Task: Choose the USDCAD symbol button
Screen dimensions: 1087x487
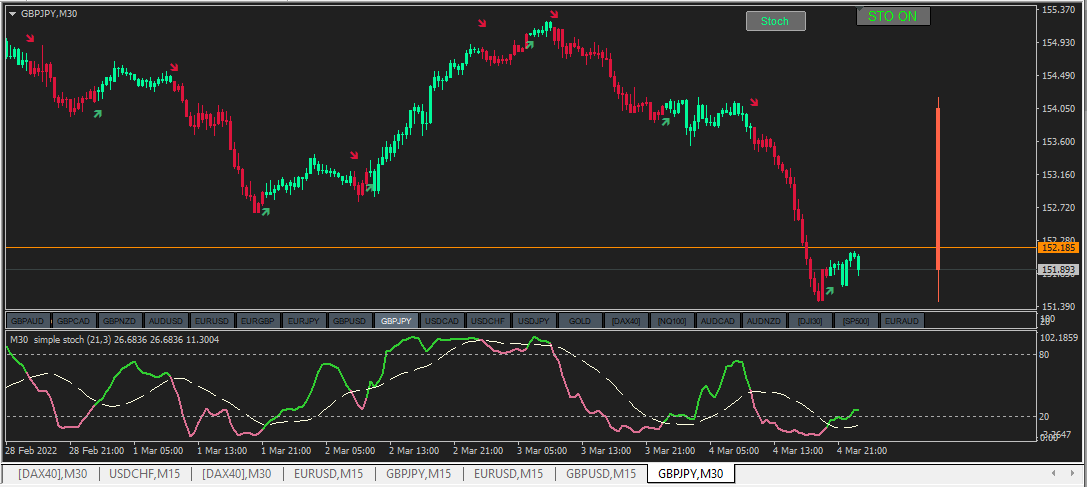Action: coord(442,321)
